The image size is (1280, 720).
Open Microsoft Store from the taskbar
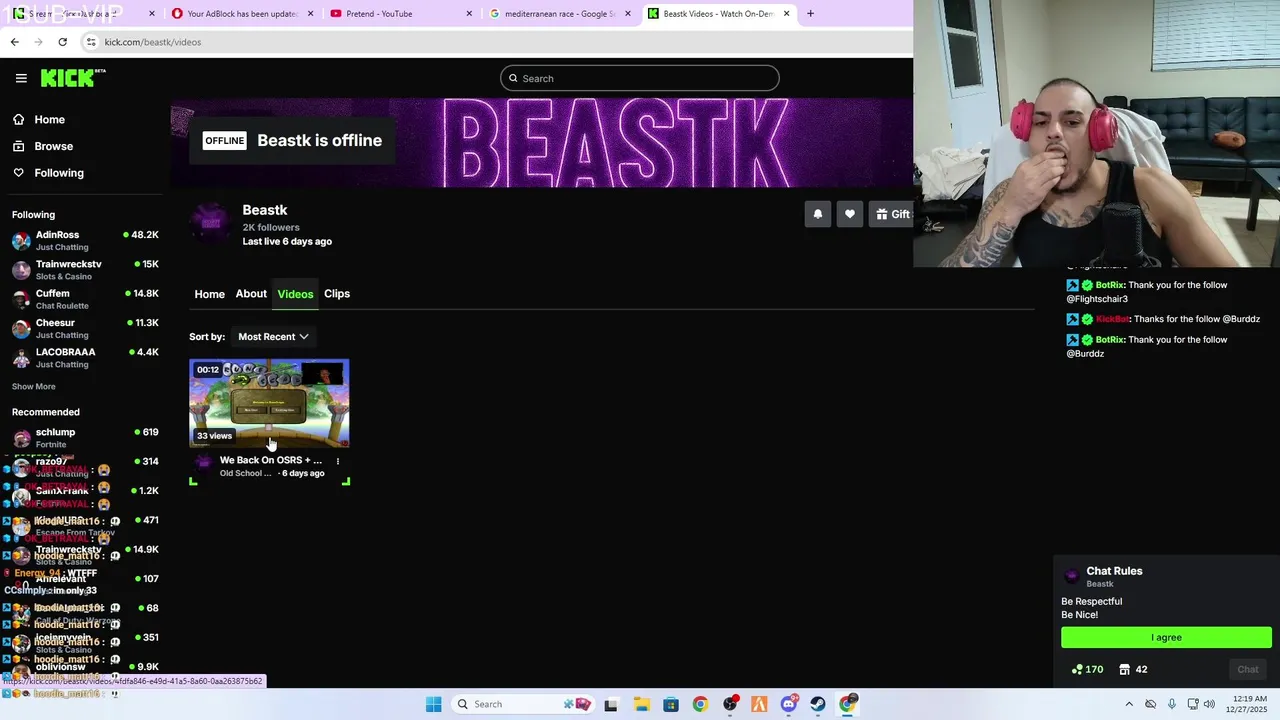pos(670,704)
